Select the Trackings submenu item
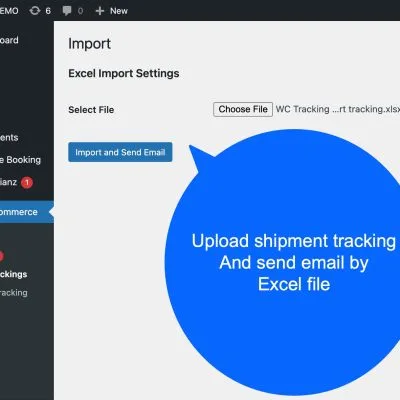The width and height of the screenshot is (400, 400). 14,274
